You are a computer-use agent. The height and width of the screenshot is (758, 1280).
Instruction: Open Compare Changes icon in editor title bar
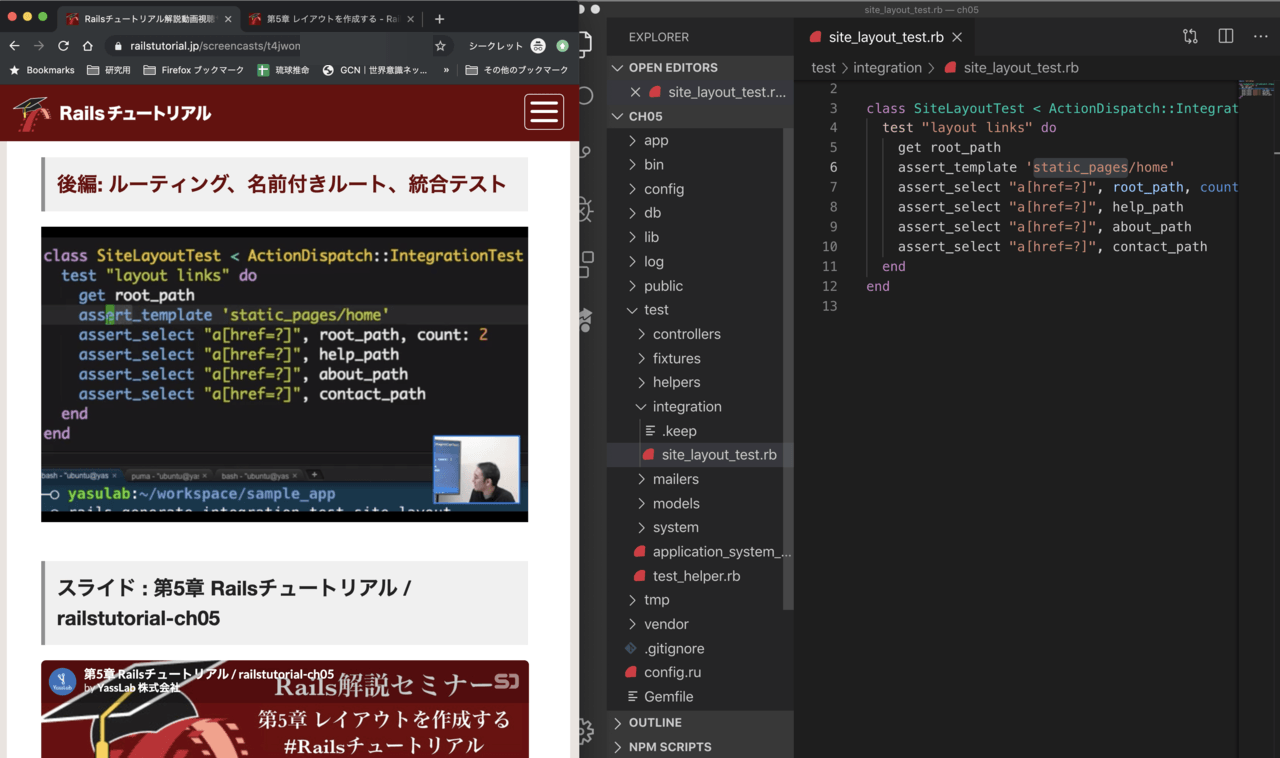pos(1190,37)
